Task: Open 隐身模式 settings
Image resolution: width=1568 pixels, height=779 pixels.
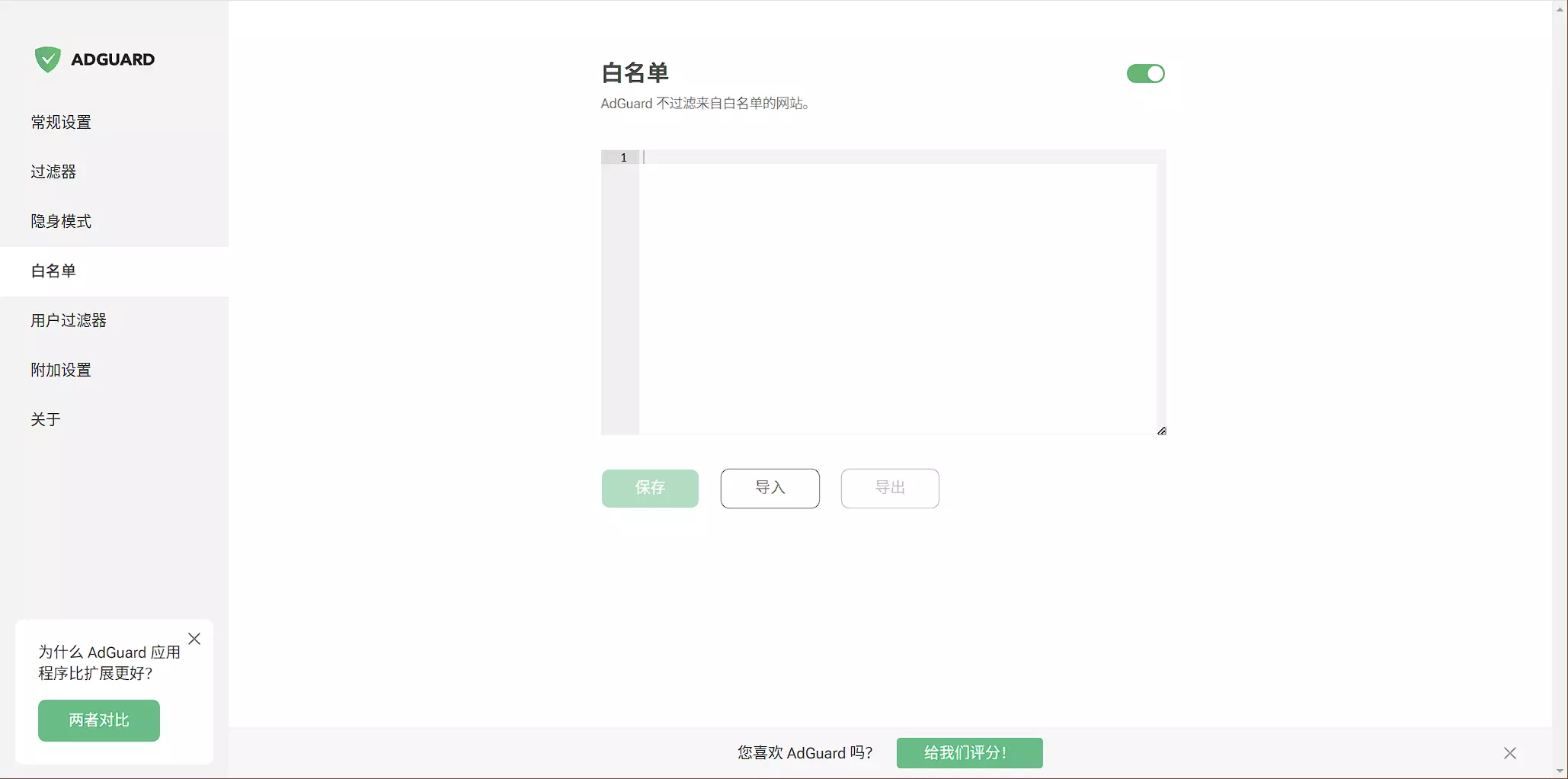Action: [x=61, y=221]
